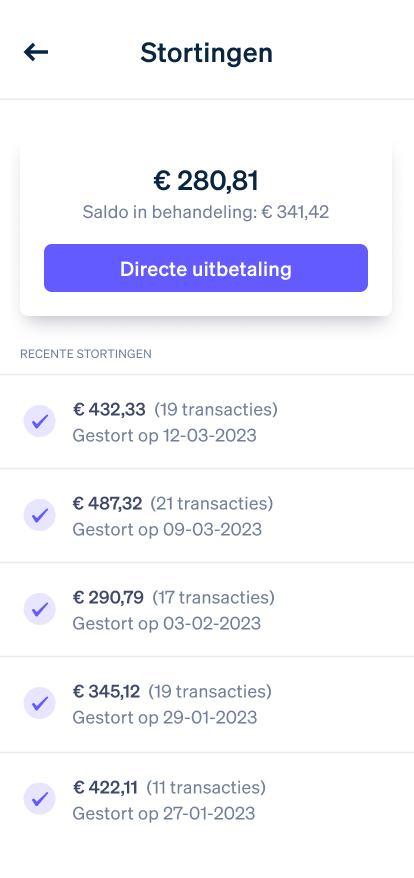Click checkmark icon for € 487,32 deposit
This screenshot has height=878, width=414.
click(39, 515)
